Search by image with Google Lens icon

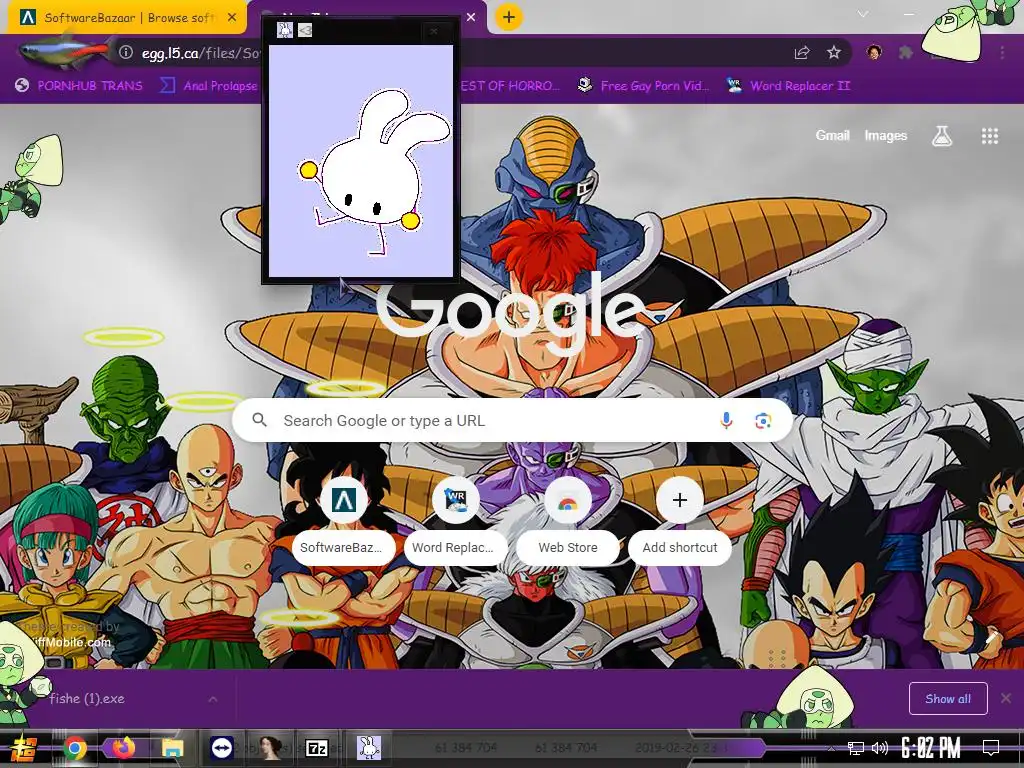coord(763,421)
